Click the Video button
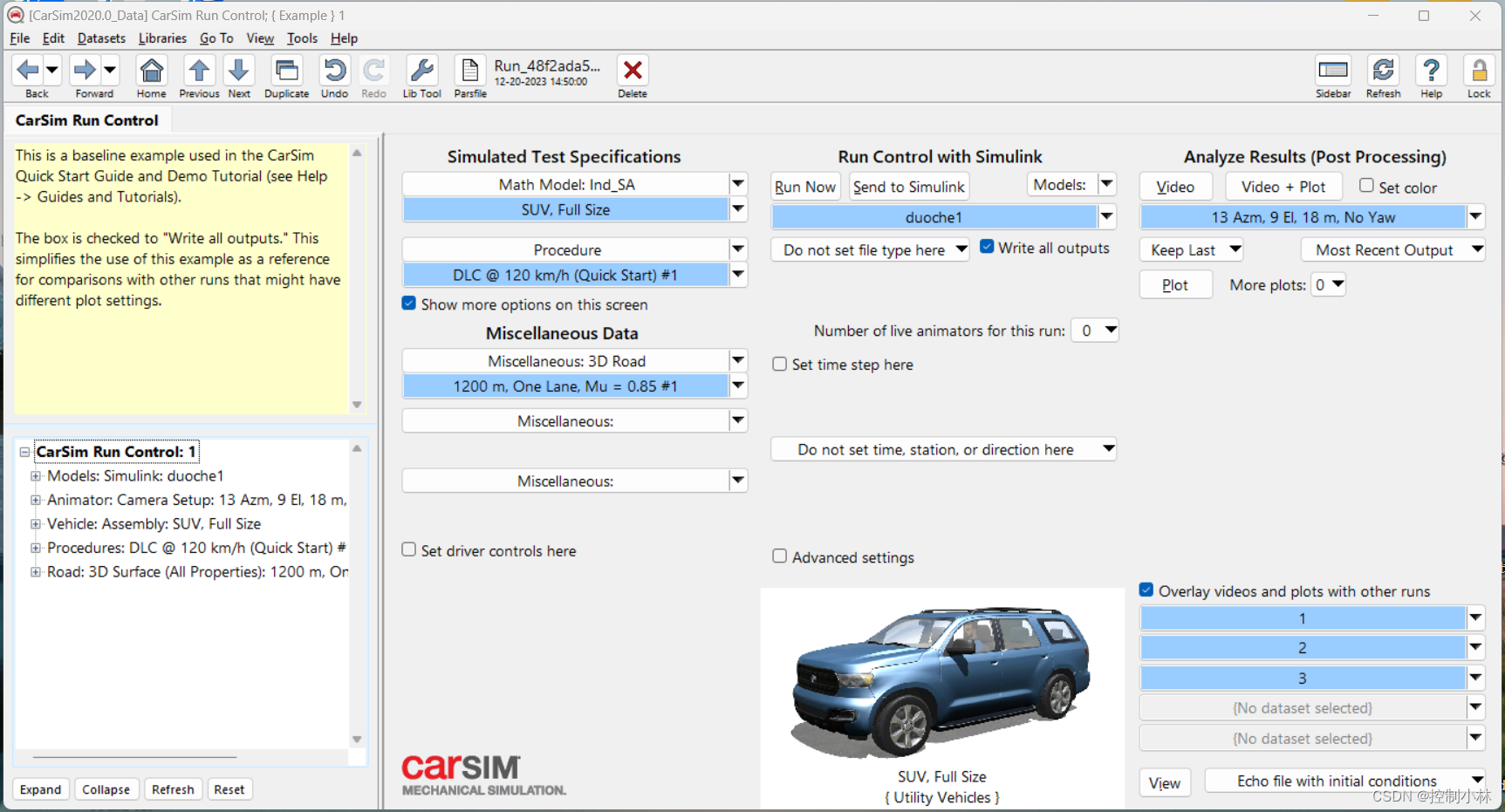 coord(1175,187)
